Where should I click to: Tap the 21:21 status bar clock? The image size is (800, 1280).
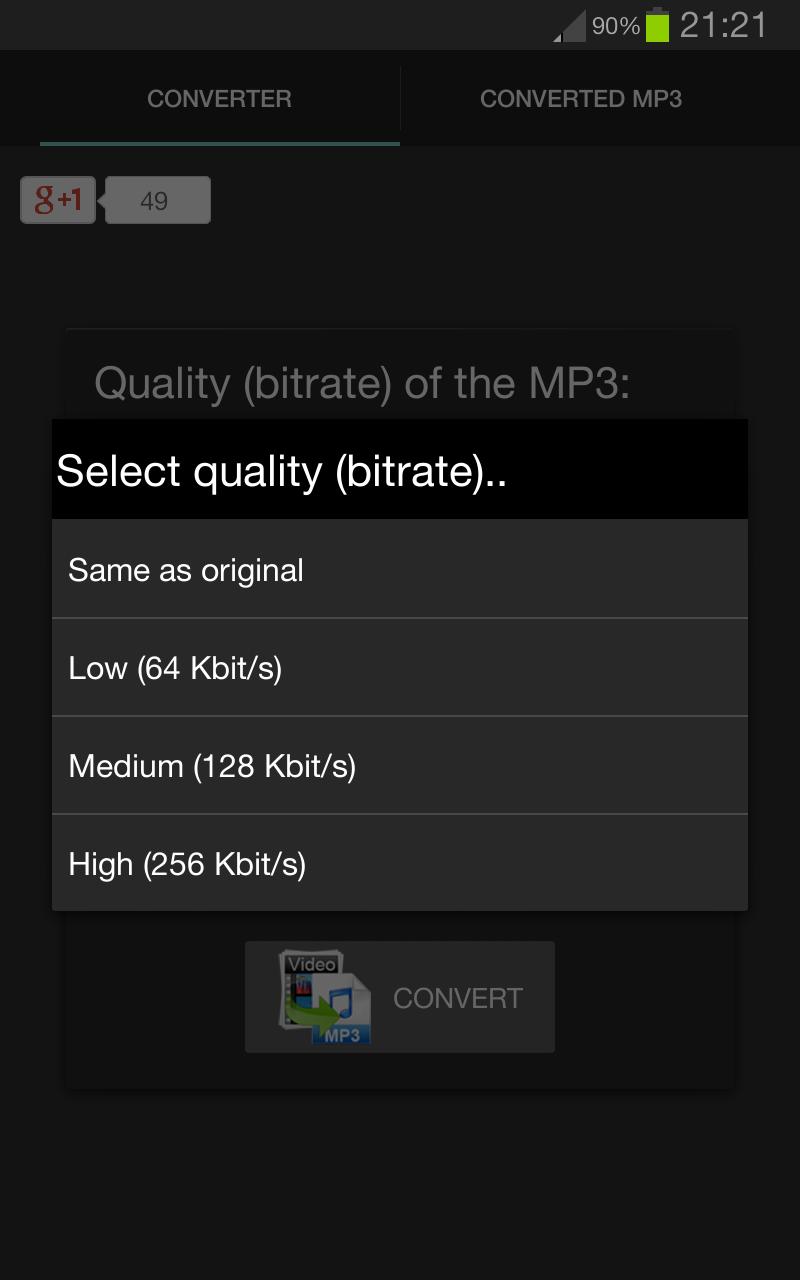click(723, 25)
